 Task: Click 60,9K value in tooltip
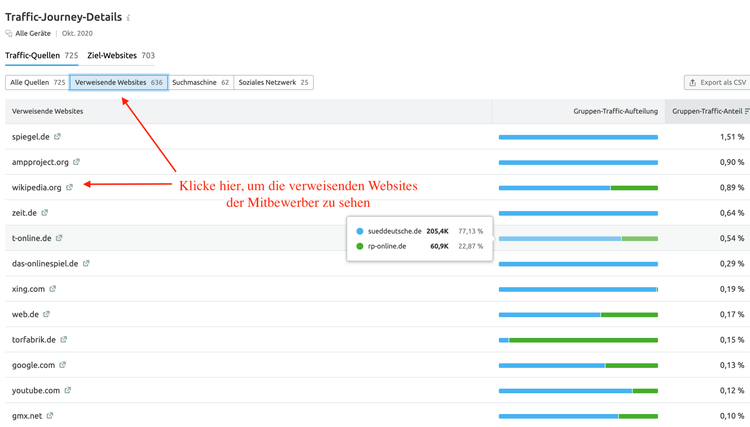point(439,246)
